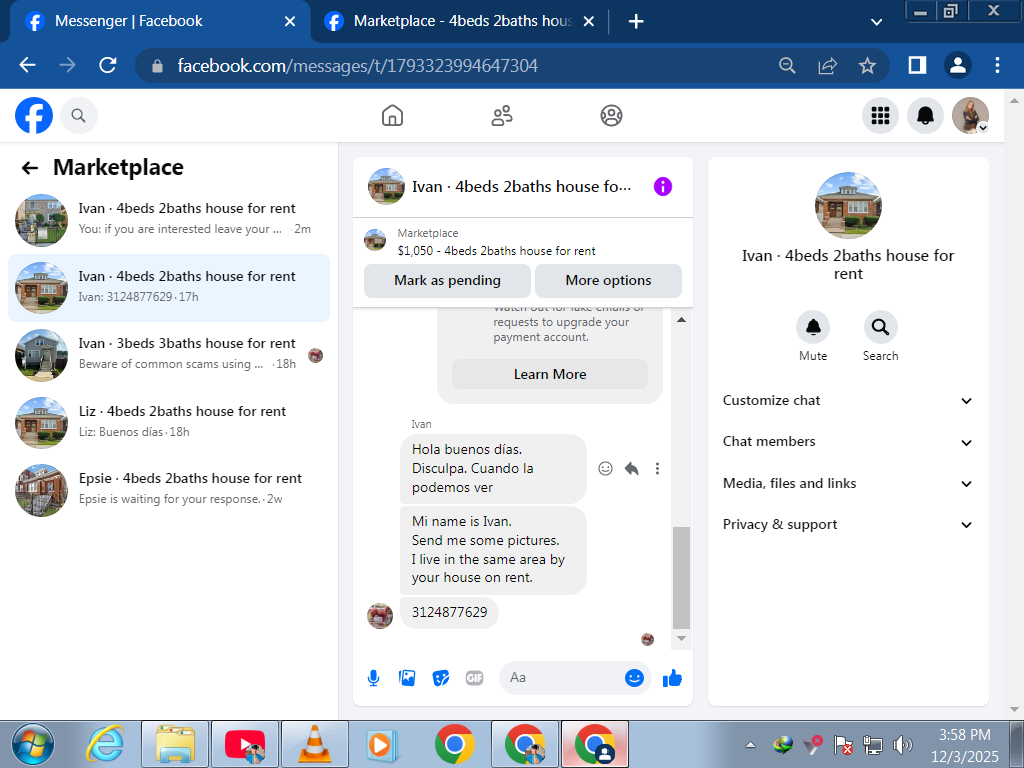Reply to the Hola buenos días message

[x=631, y=468]
